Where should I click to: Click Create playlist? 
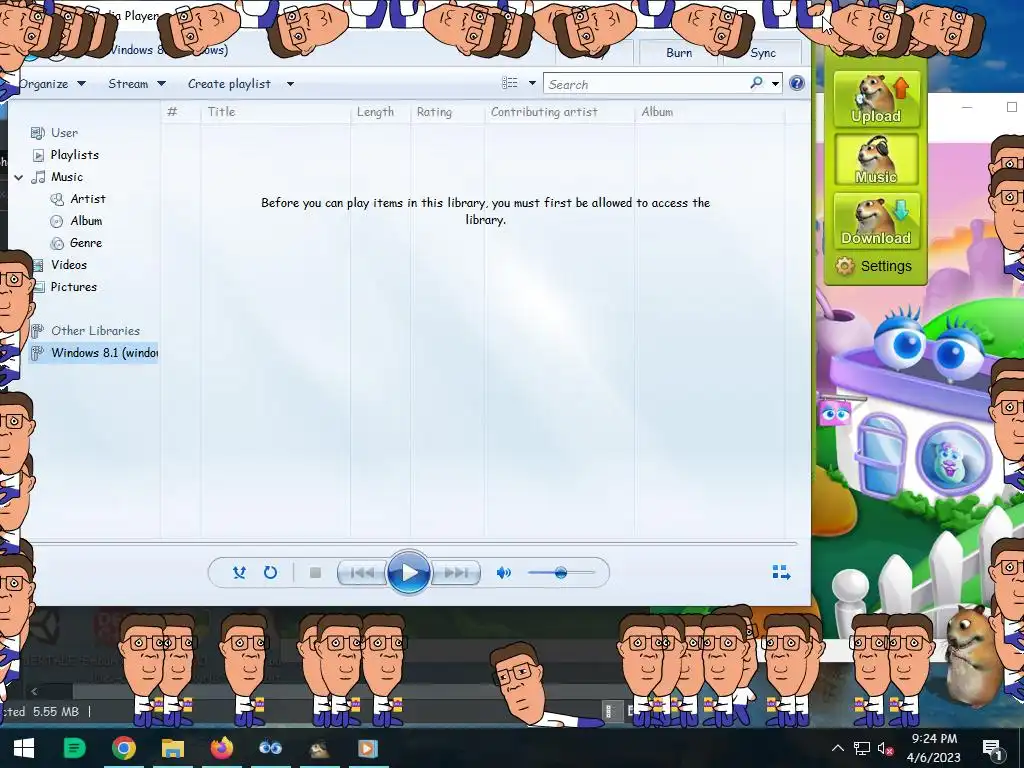[x=229, y=84]
